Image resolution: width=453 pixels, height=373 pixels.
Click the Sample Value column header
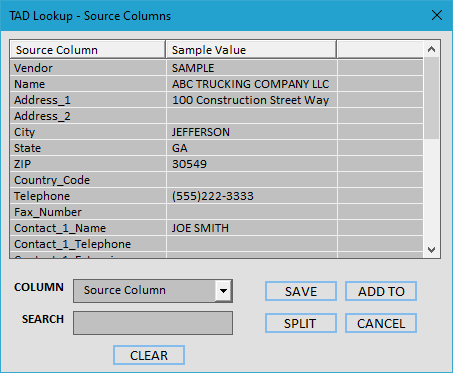(x=251, y=50)
